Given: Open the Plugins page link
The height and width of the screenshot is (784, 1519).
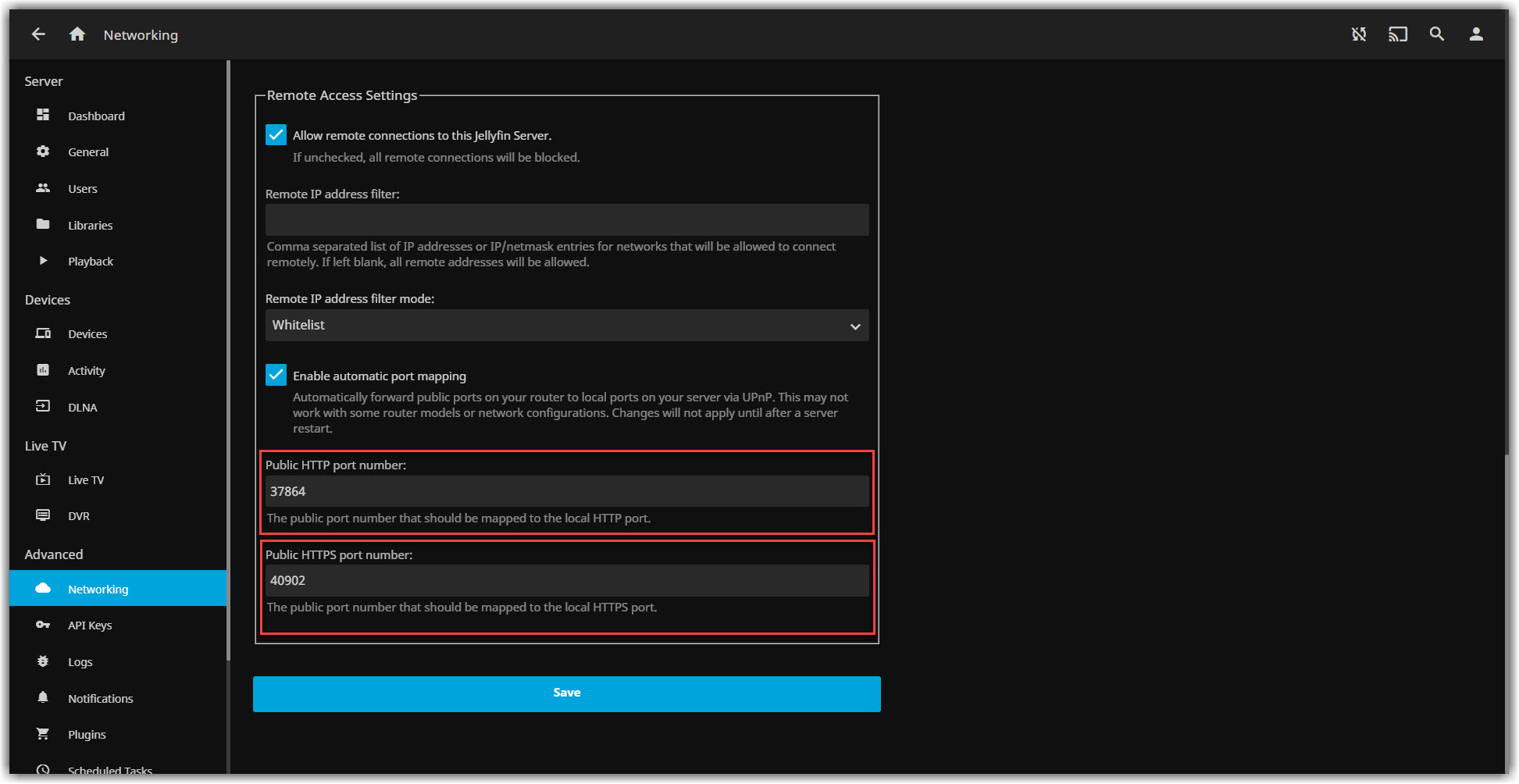Looking at the screenshot, I should (118, 734).
